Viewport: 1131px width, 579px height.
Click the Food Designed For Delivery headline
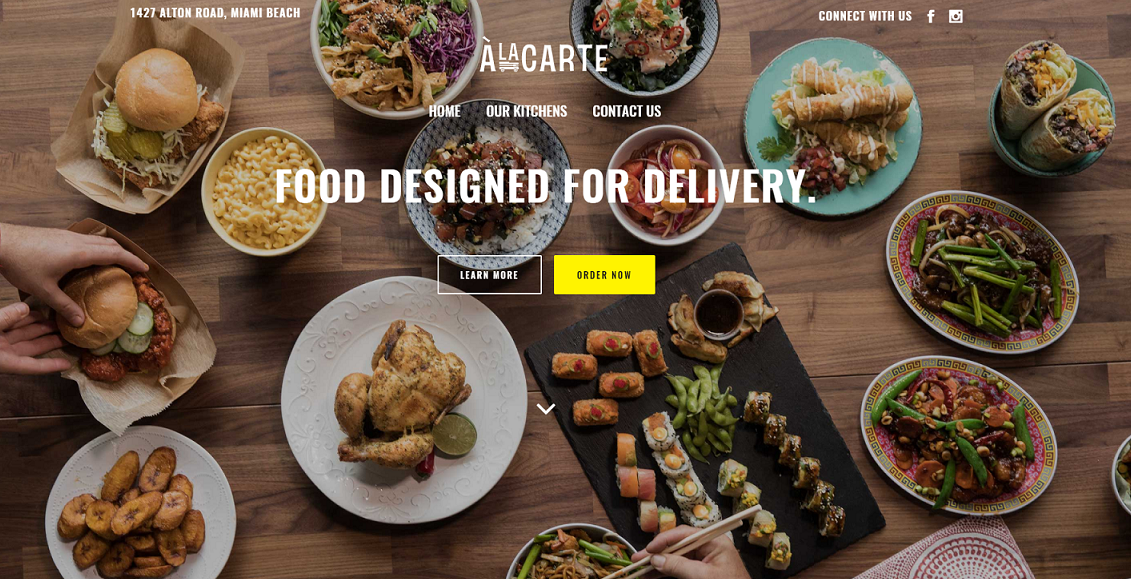coord(546,186)
